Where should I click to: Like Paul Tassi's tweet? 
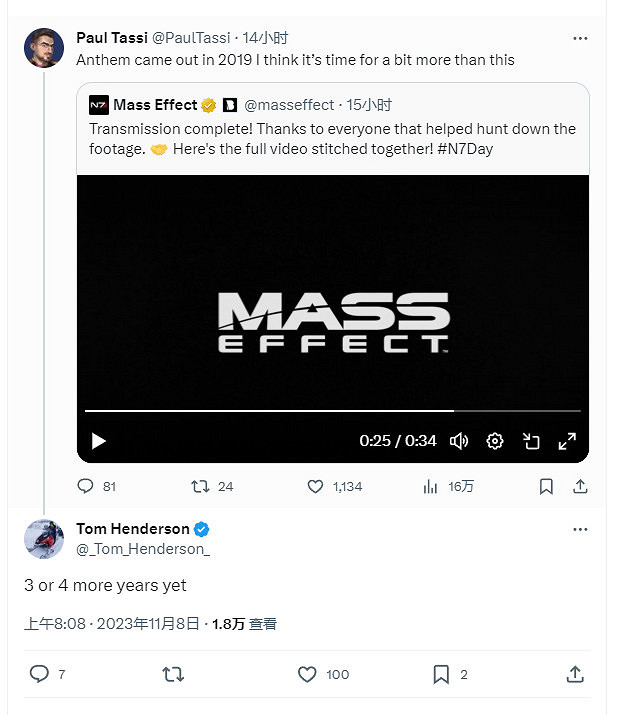[x=316, y=487]
